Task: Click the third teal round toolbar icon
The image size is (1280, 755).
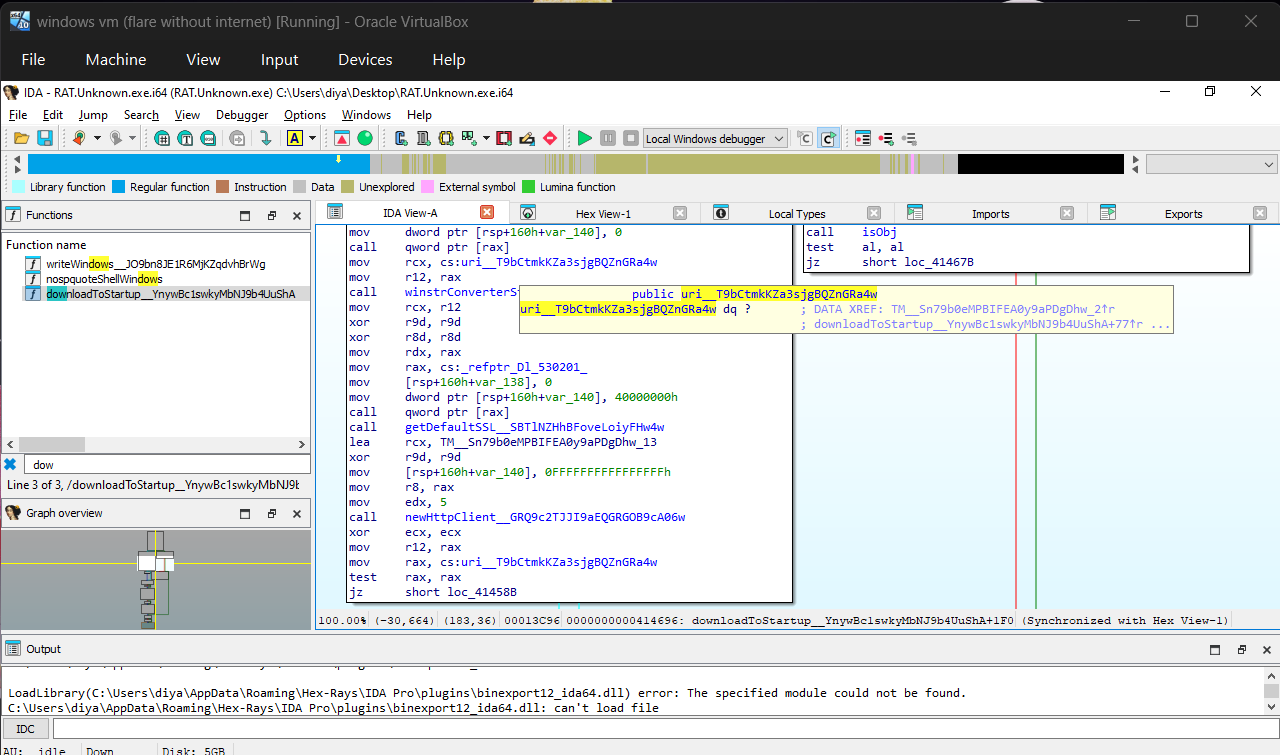Action: (x=209, y=138)
